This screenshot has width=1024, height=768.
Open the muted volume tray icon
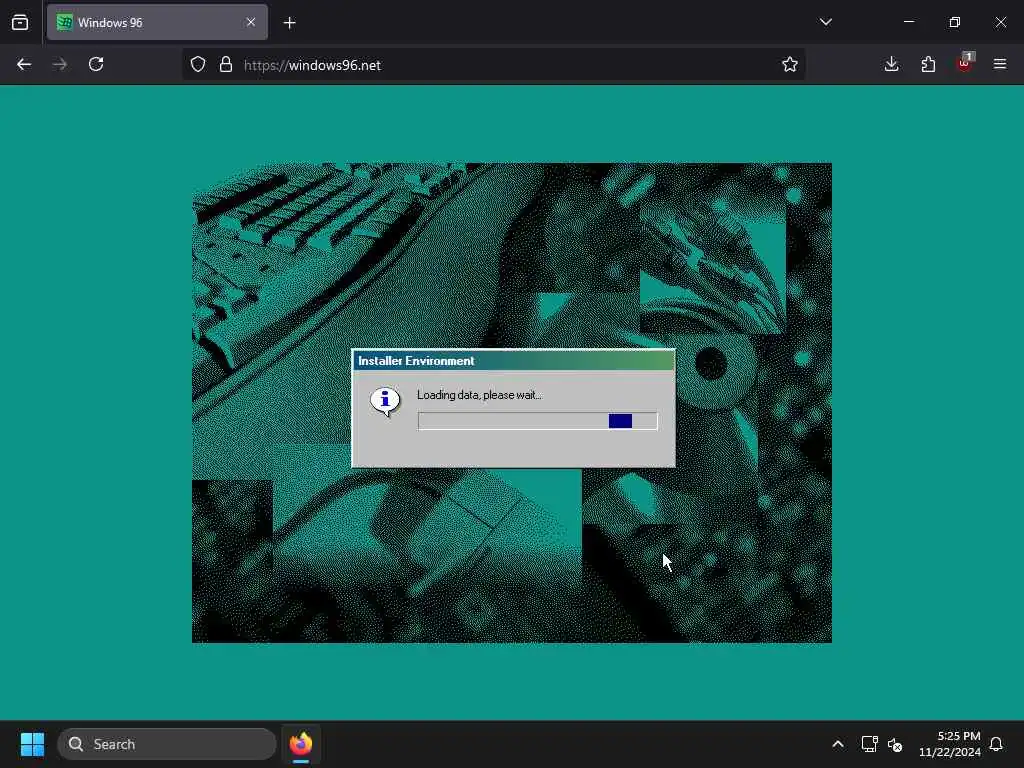click(895, 744)
